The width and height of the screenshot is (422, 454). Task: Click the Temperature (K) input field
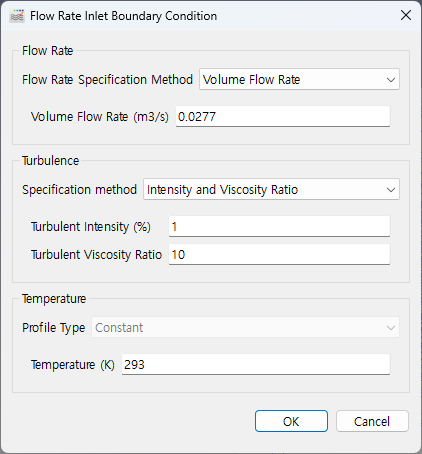[256, 364]
